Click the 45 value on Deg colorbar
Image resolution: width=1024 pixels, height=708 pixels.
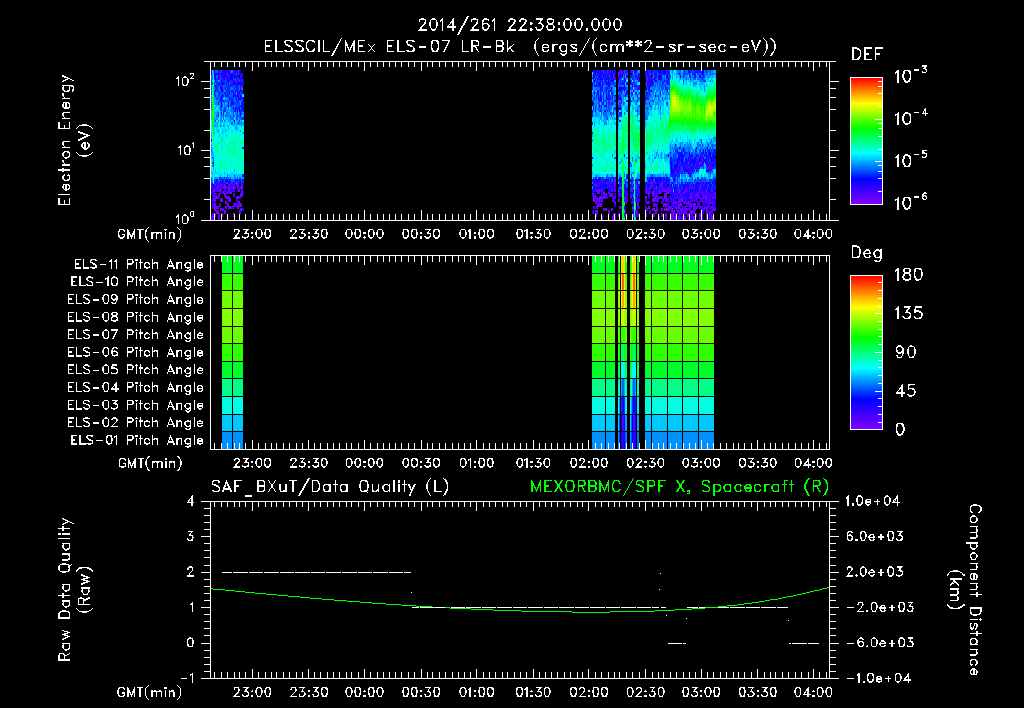pos(906,391)
